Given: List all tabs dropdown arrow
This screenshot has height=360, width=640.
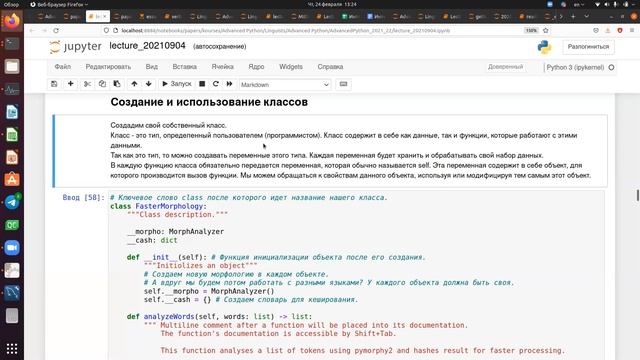Looking at the screenshot, I should coord(587,16).
